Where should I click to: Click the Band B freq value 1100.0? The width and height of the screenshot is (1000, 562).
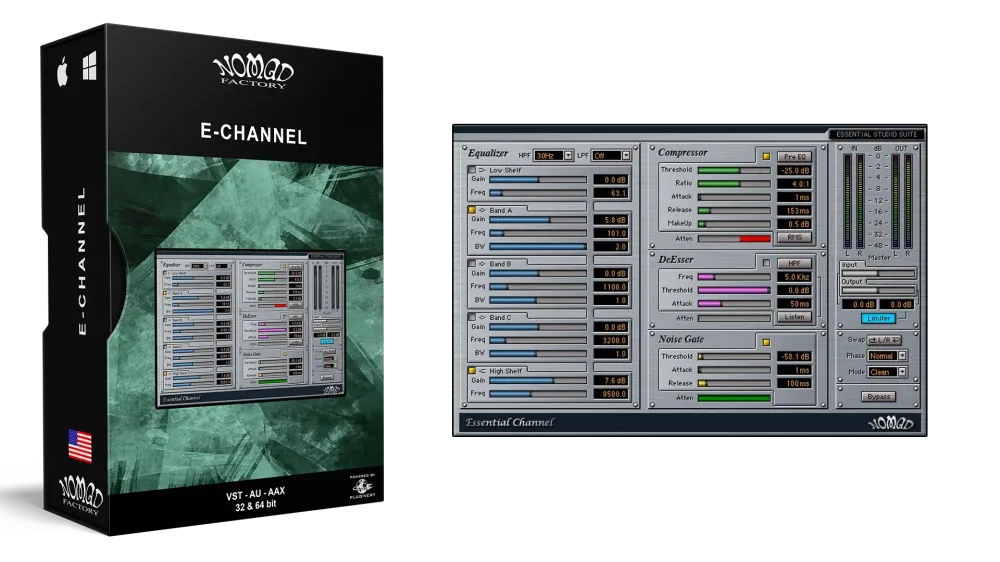(x=611, y=287)
